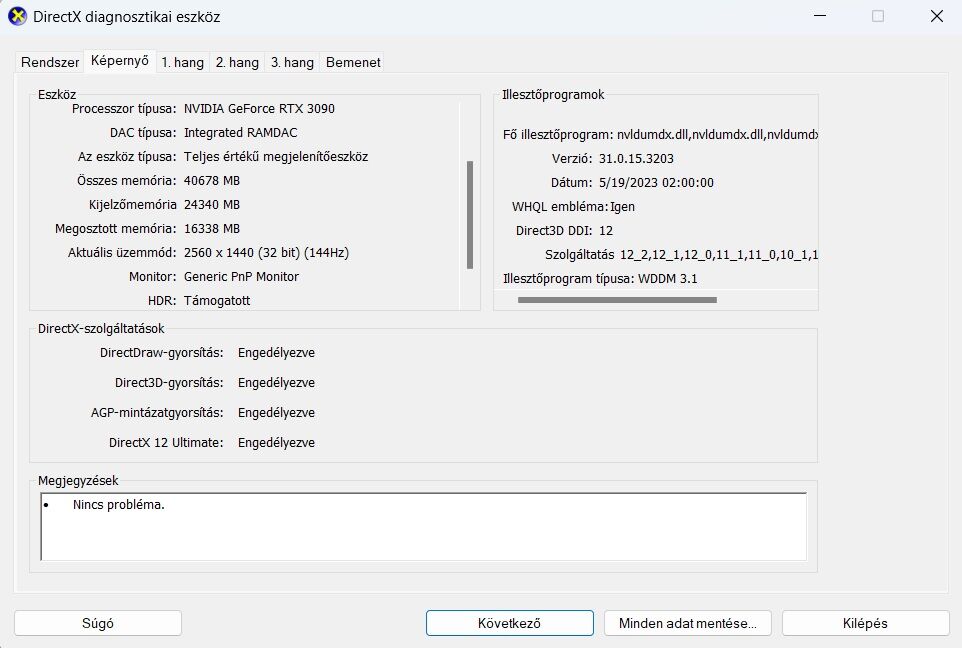The height and width of the screenshot is (648, 962).
Task: Click the Eszköz panel vertical scrollbar thumb
Action: pyautogui.click(x=470, y=215)
